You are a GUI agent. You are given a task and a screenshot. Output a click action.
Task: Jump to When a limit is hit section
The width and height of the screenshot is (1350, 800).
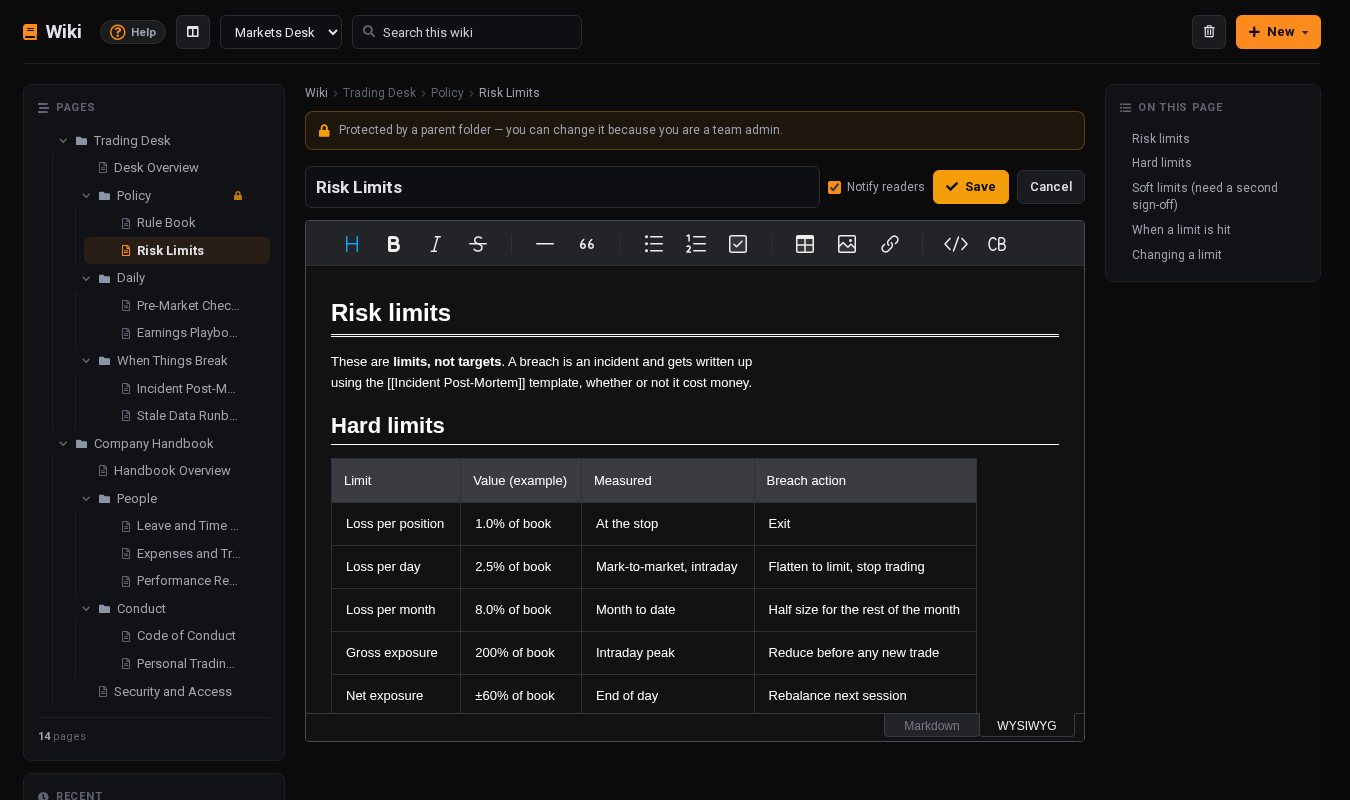point(1181,230)
